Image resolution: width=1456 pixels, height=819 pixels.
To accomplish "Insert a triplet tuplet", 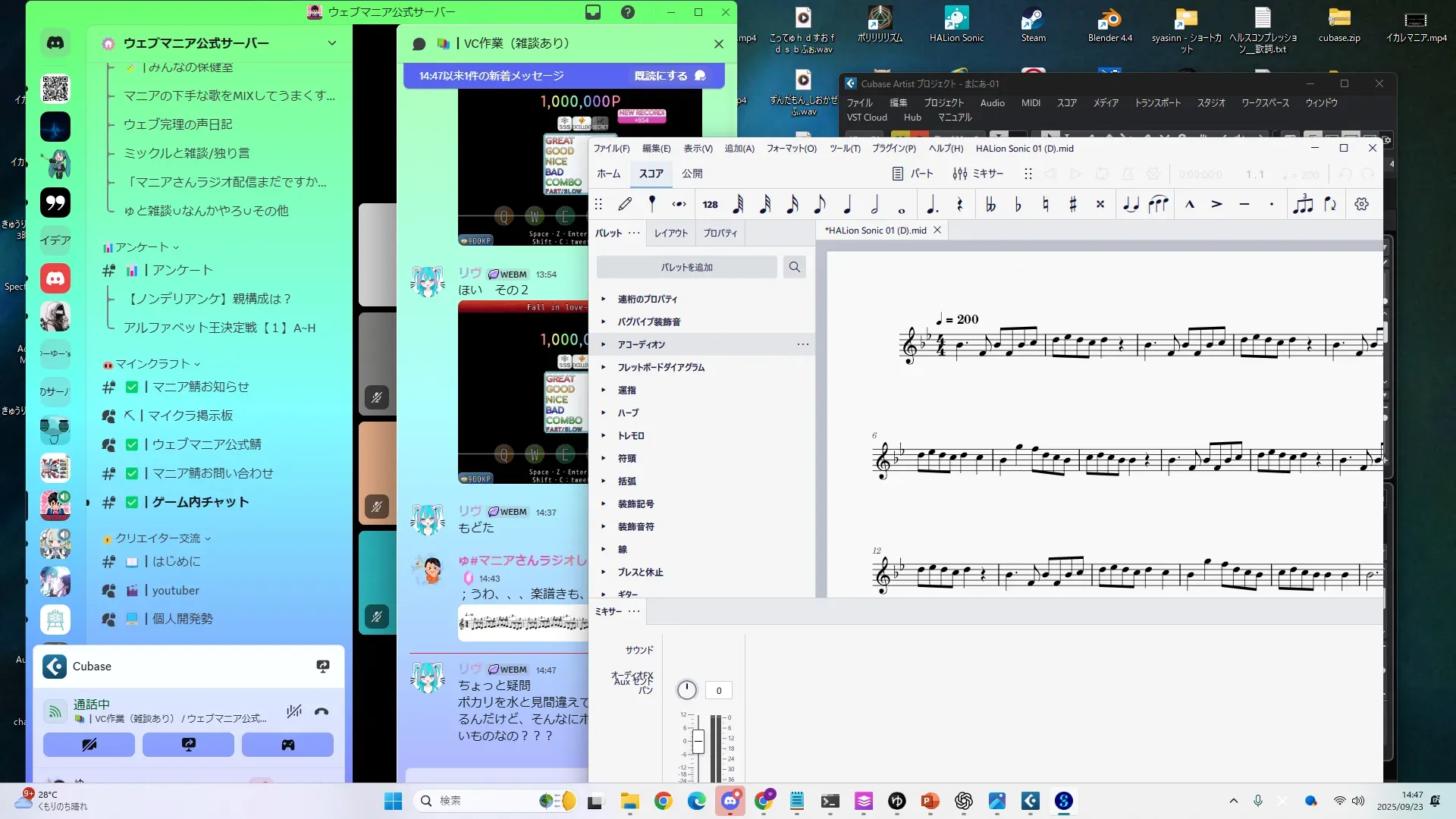I will pyautogui.click(x=1303, y=204).
